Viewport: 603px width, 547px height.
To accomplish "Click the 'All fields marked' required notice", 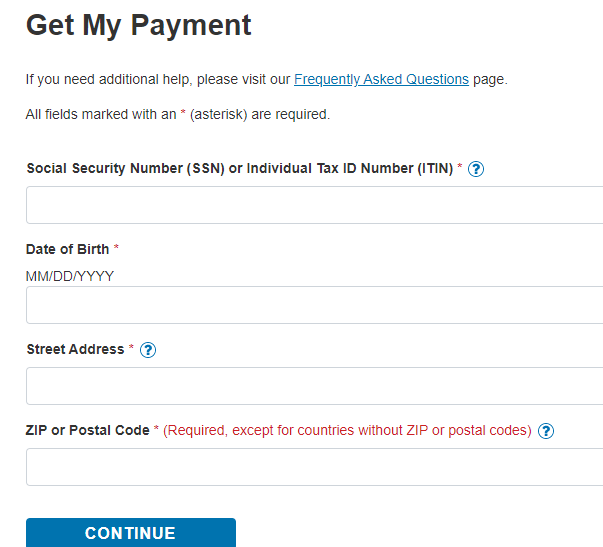I will point(177,114).
